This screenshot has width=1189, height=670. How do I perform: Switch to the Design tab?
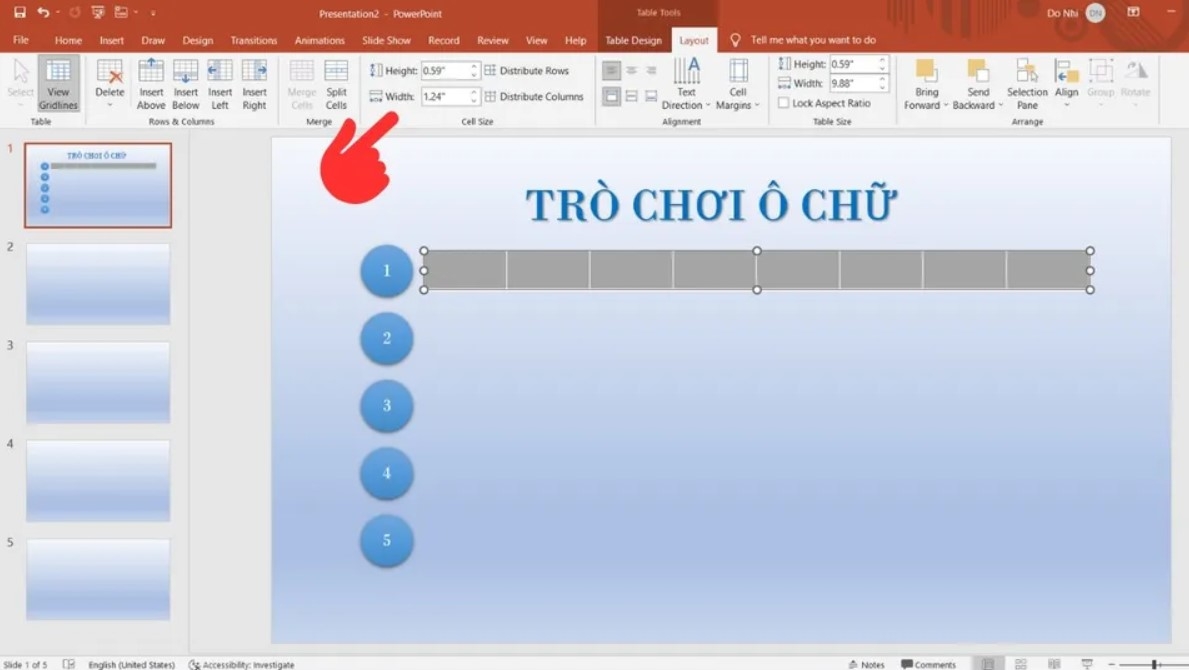pyautogui.click(x=197, y=40)
